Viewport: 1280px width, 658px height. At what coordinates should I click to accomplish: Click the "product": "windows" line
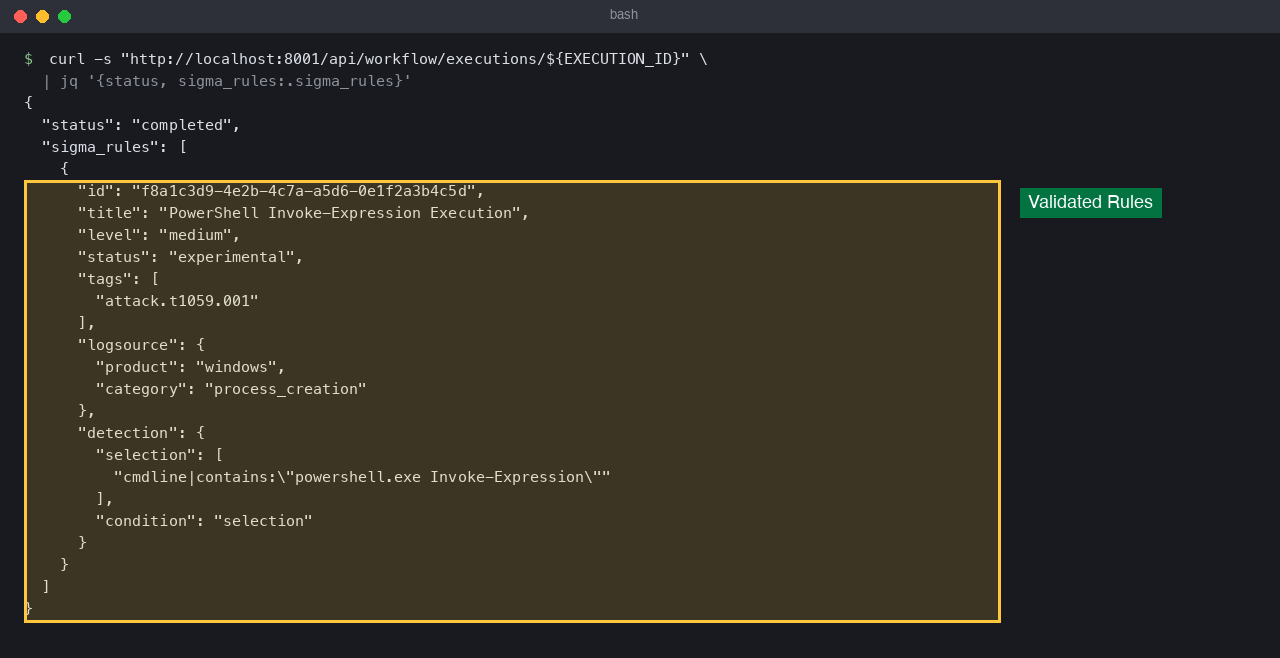coord(191,367)
